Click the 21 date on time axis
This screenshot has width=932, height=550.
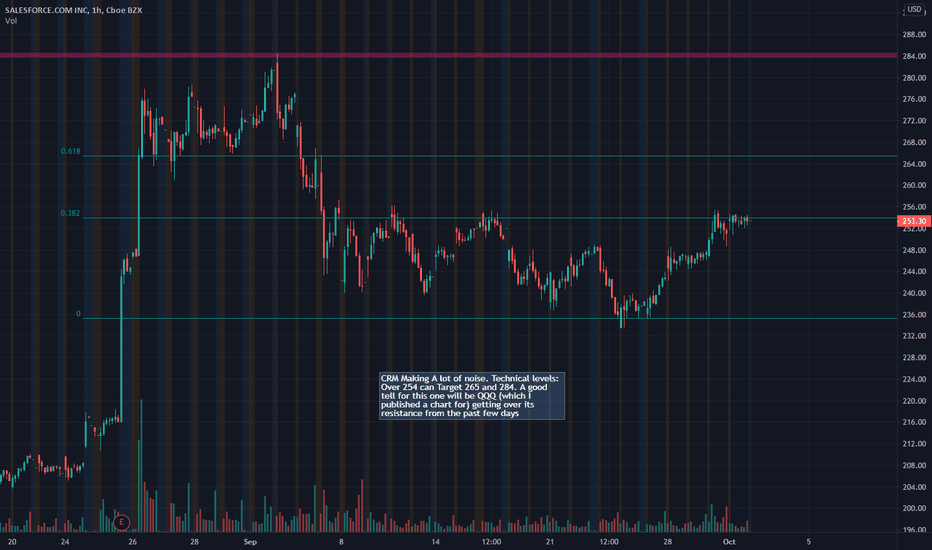coord(550,542)
